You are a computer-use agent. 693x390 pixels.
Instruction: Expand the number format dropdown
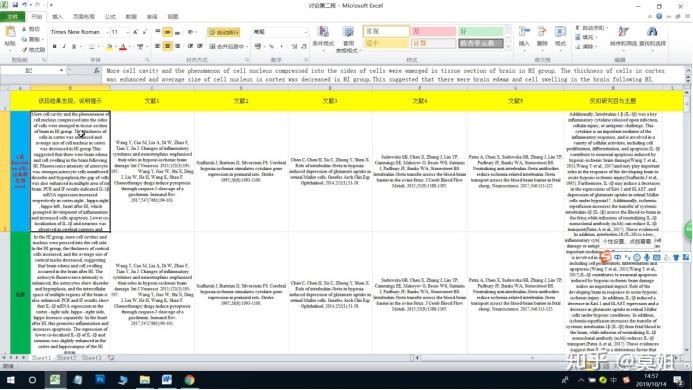305,32
